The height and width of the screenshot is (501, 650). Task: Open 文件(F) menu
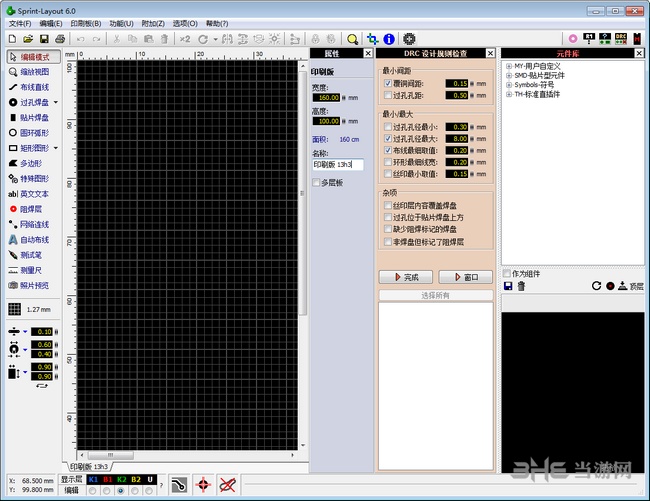click(20, 24)
